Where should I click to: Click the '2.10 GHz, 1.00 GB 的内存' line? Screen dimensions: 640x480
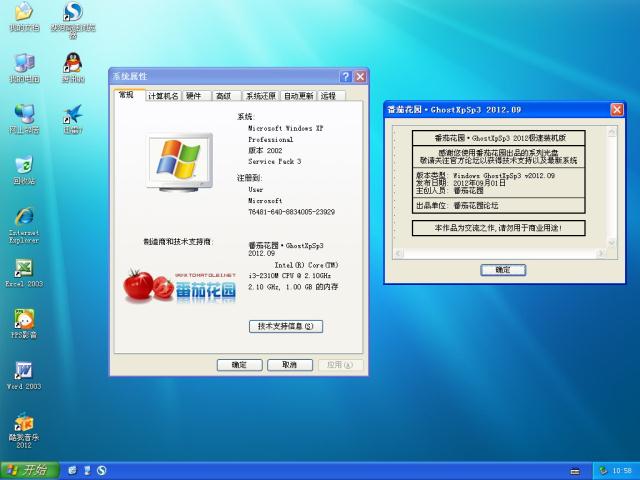click(293, 287)
